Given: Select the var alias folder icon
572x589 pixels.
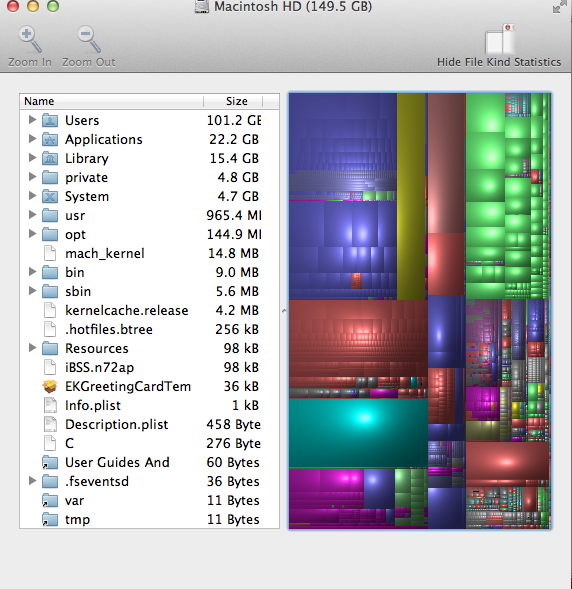Looking at the screenshot, I should click(50, 500).
